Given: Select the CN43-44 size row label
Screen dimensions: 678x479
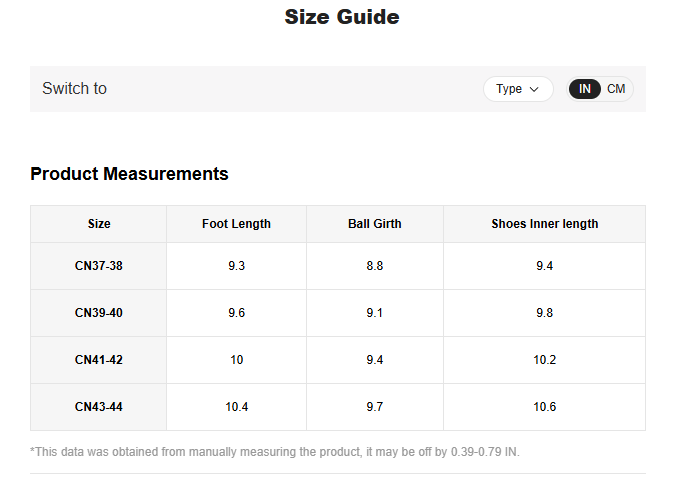Looking at the screenshot, I should coord(99,407).
